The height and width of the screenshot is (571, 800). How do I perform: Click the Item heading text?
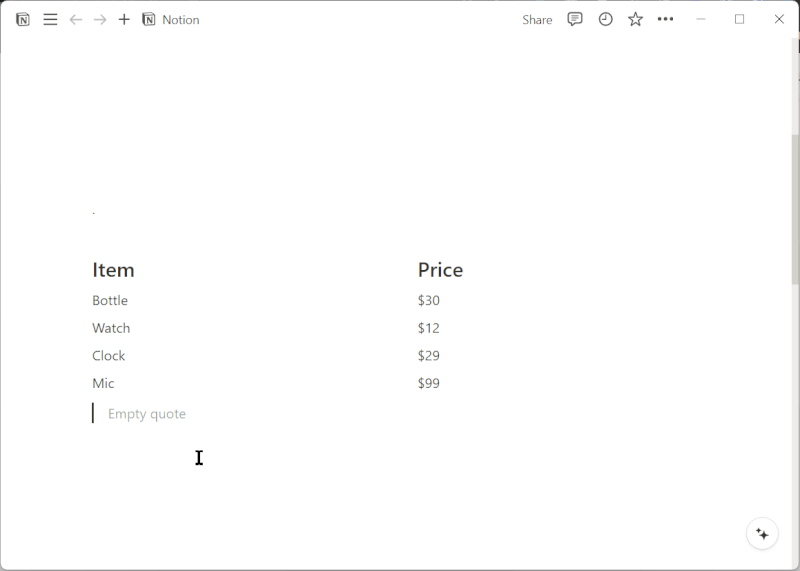point(113,270)
